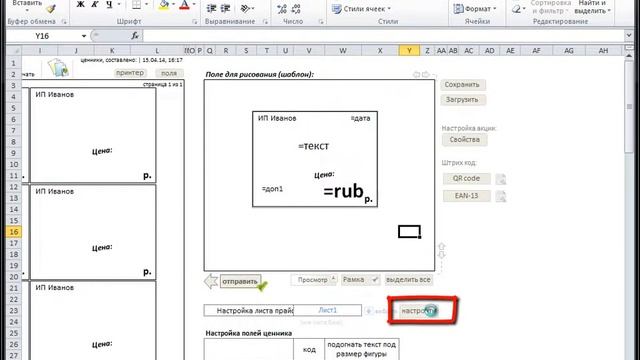Select column Y header
640x360 pixels.
pos(409,51)
